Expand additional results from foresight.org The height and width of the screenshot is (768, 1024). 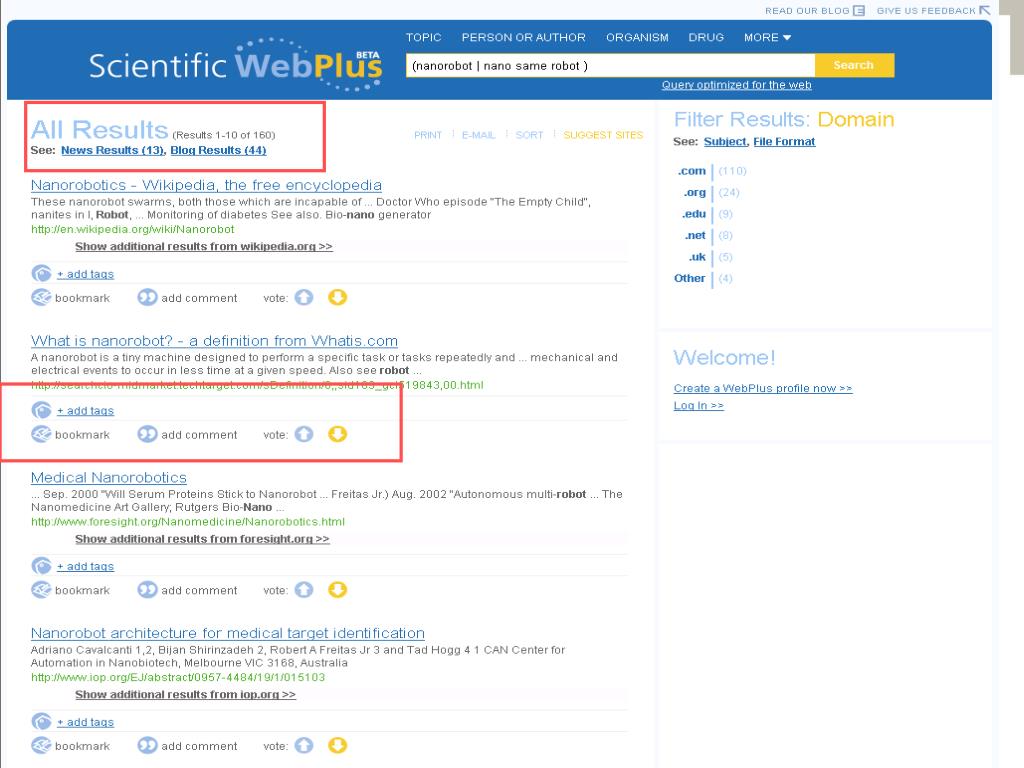[202, 539]
